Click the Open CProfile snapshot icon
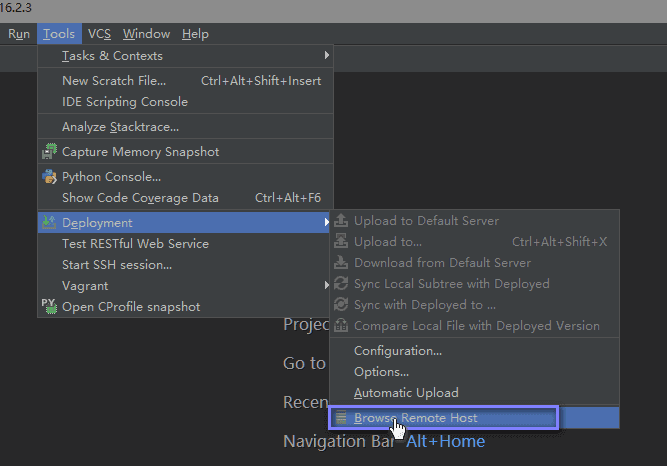 (49, 306)
